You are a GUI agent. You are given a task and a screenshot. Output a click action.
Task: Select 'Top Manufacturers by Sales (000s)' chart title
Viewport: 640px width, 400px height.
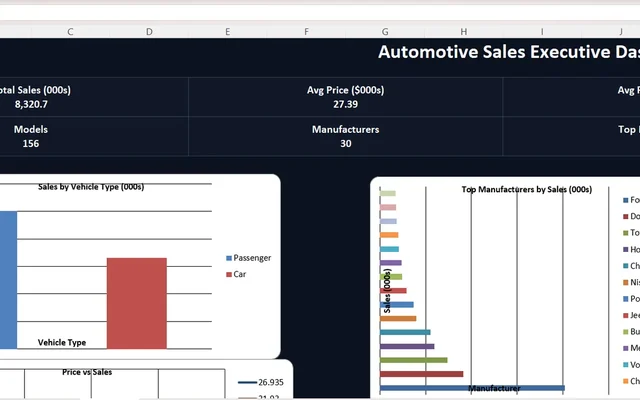(x=527, y=189)
